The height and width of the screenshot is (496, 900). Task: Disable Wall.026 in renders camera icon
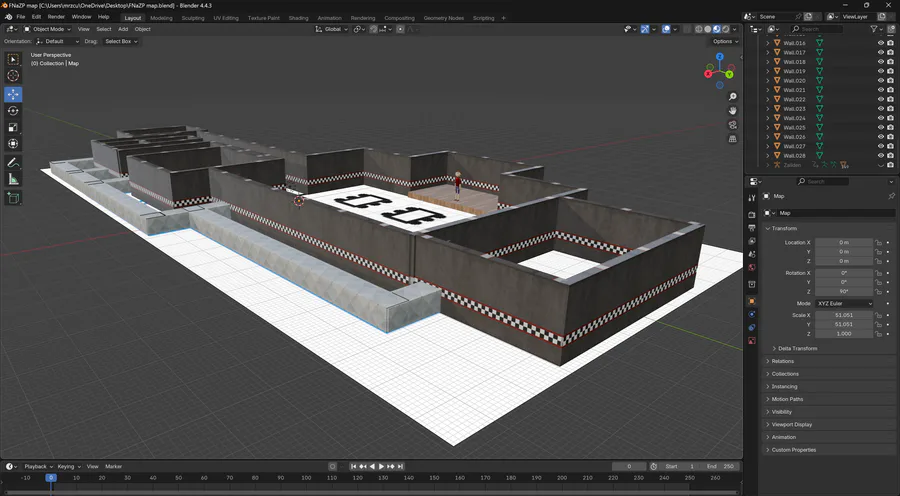point(890,137)
